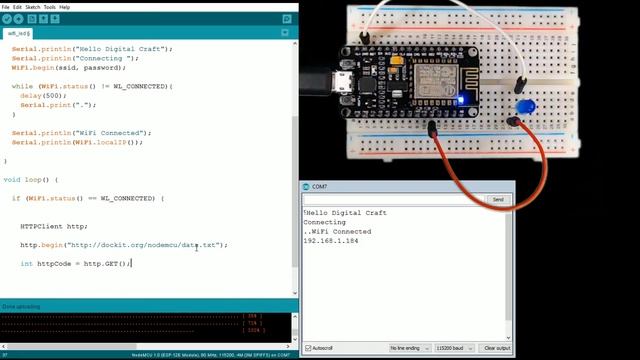Viewport: 640px width, 360px height.
Task: Click the 'int httpCode = http.GET()' line
Action: [x=75, y=264]
